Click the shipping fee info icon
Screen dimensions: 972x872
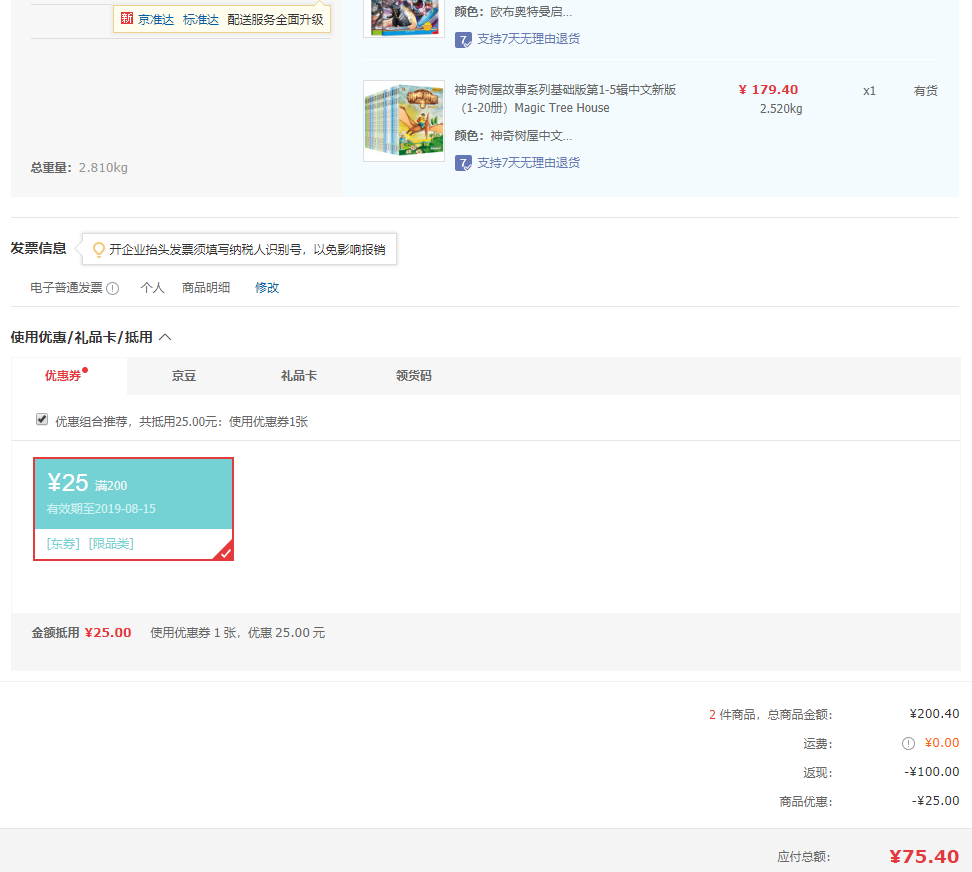pos(908,744)
